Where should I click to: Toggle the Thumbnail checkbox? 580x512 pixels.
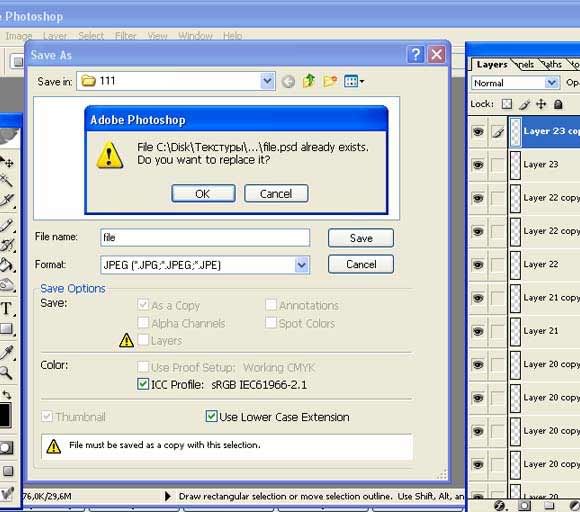click(47, 416)
